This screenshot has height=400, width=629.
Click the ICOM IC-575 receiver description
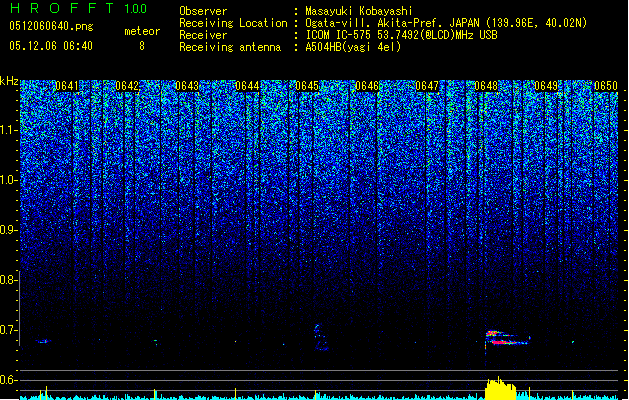pyautogui.click(x=401, y=35)
